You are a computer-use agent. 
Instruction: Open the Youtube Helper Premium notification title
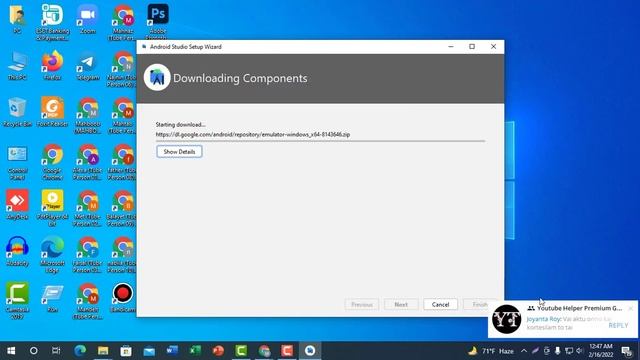pyautogui.click(x=579, y=308)
